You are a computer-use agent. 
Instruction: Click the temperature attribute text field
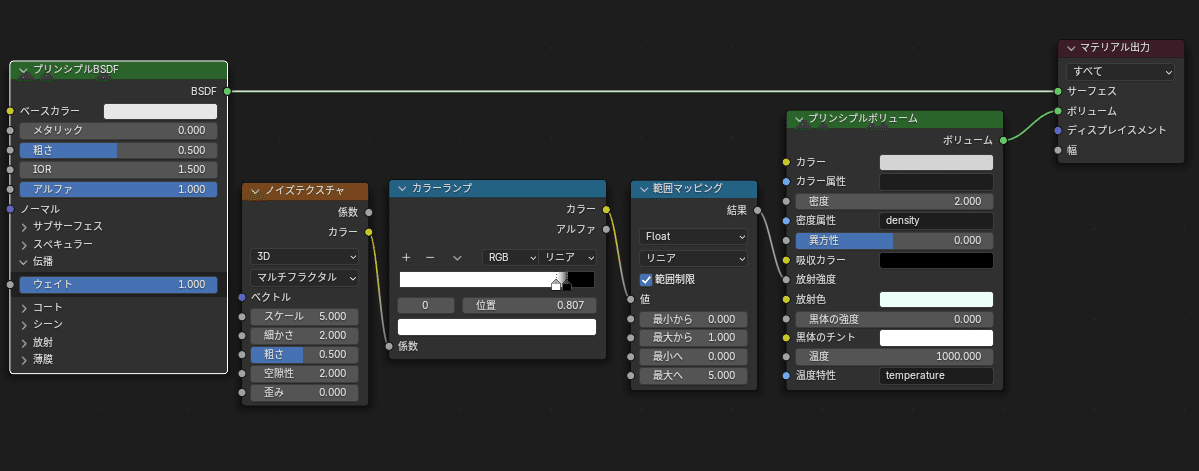click(x=937, y=376)
